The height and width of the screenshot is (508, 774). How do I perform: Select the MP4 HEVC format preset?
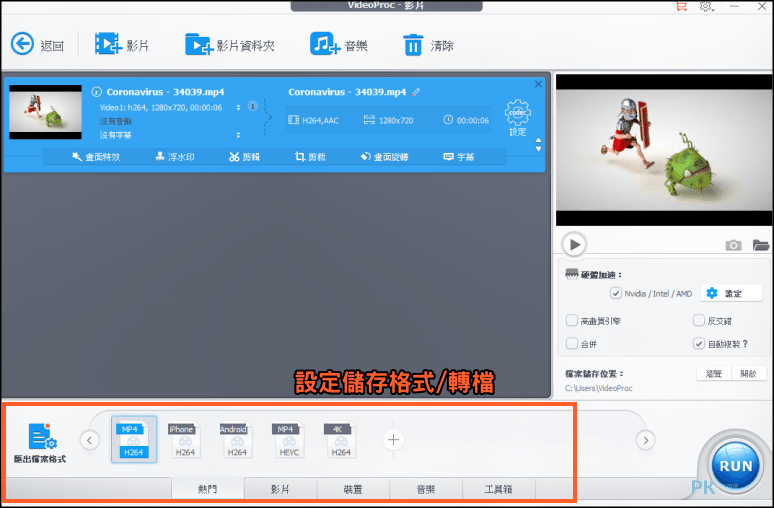click(x=288, y=439)
